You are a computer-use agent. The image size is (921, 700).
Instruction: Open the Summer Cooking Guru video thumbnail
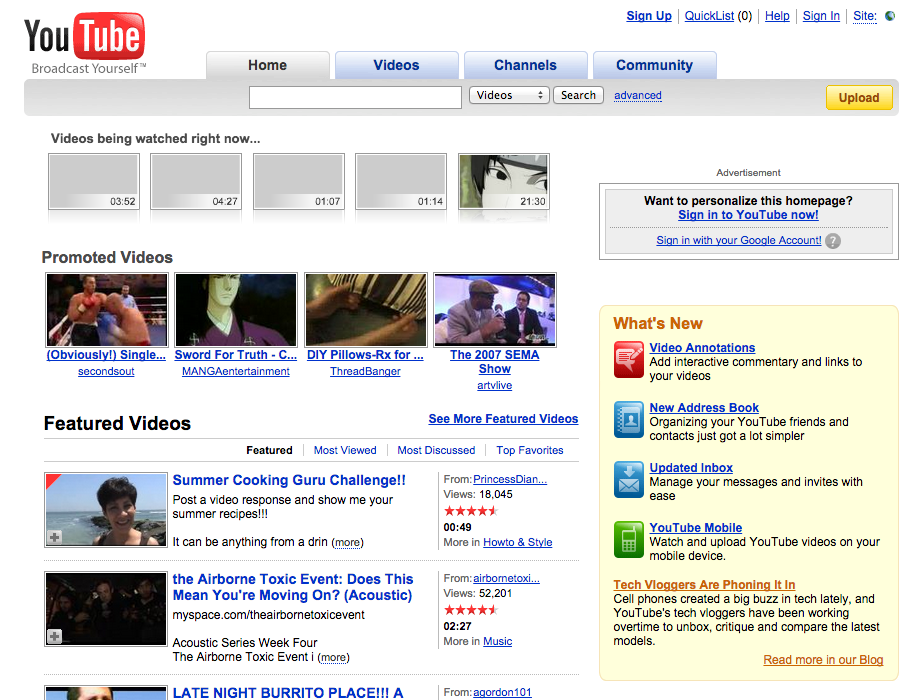106,510
